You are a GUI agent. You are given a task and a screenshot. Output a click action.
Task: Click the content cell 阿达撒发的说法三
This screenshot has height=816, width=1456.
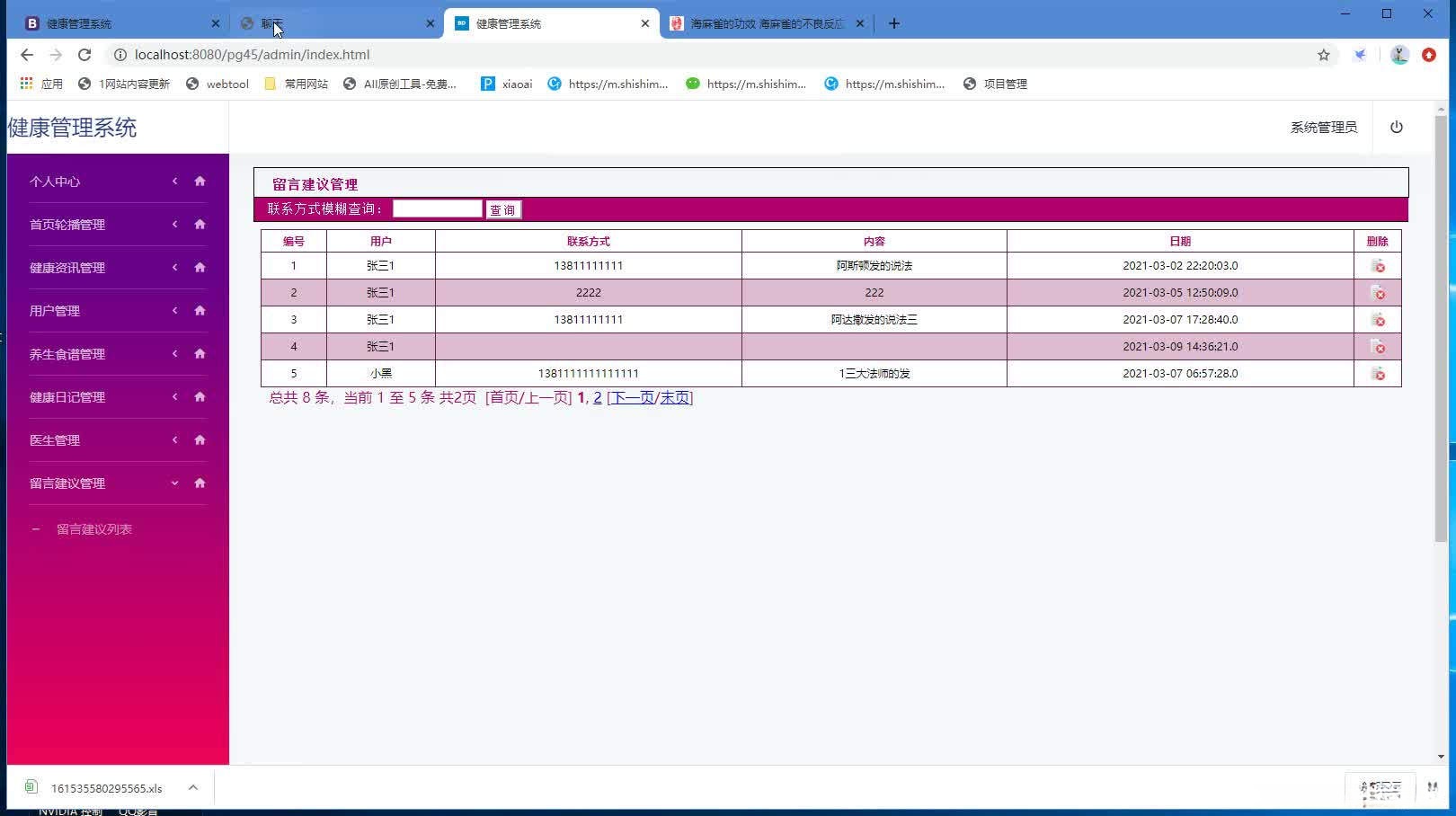point(874,320)
